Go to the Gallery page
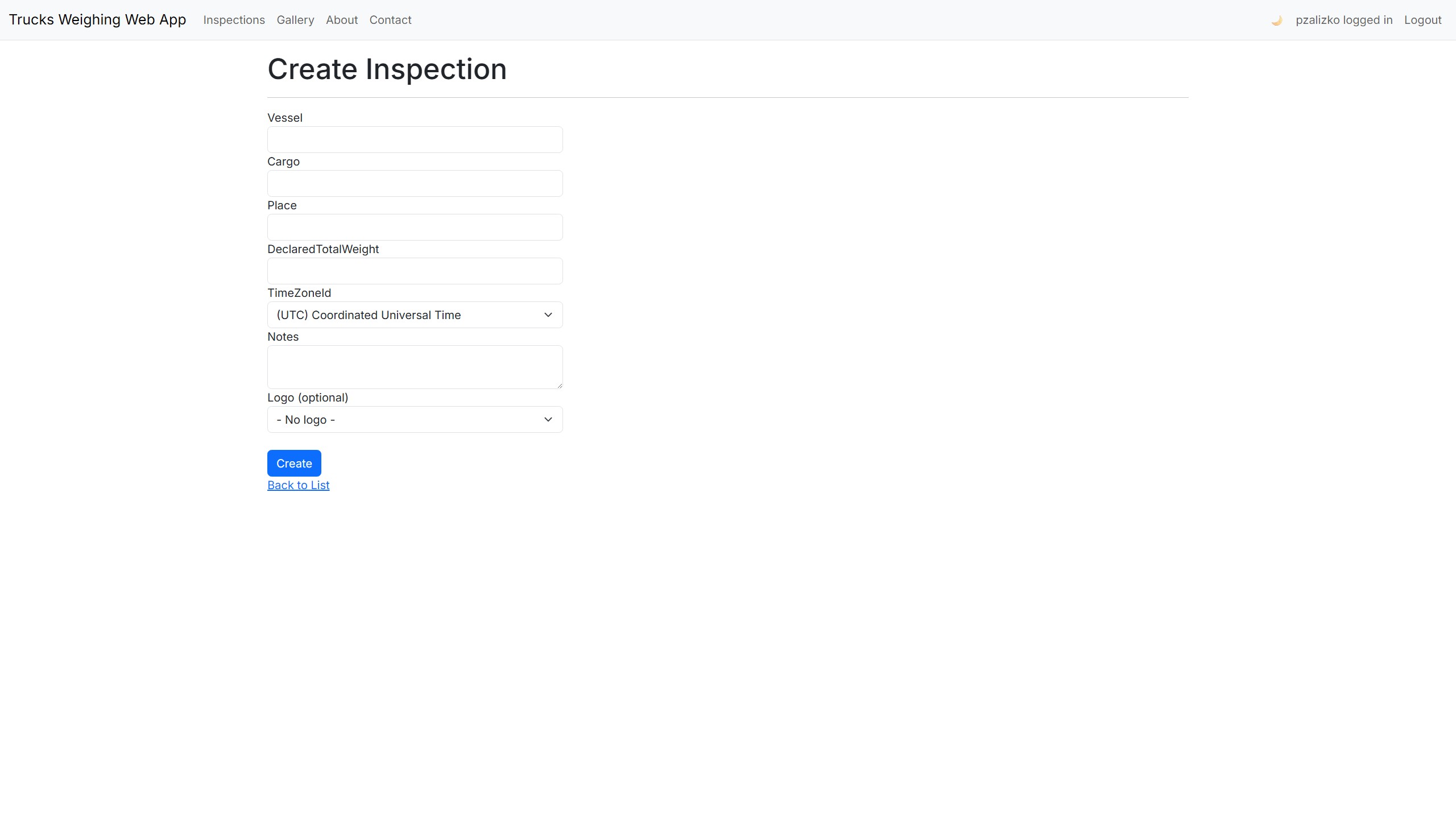The image size is (1456, 819). [295, 20]
